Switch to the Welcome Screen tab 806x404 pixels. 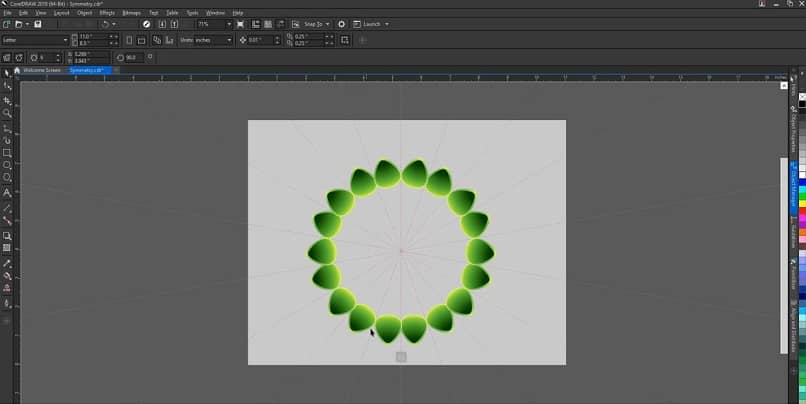point(42,70)
